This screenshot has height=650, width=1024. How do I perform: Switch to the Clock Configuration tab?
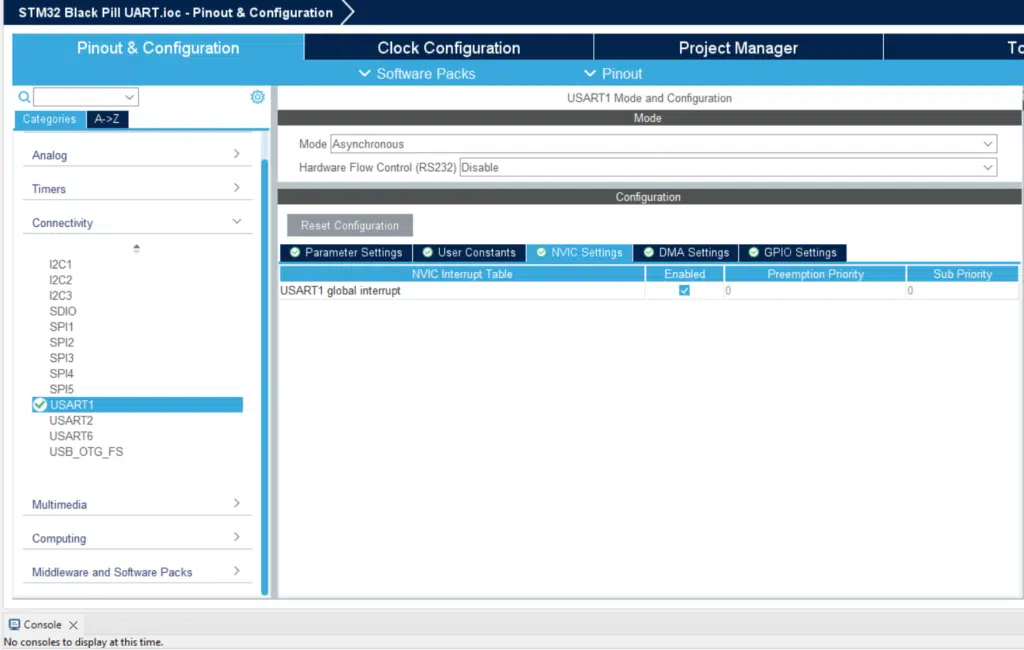(449, 48)
